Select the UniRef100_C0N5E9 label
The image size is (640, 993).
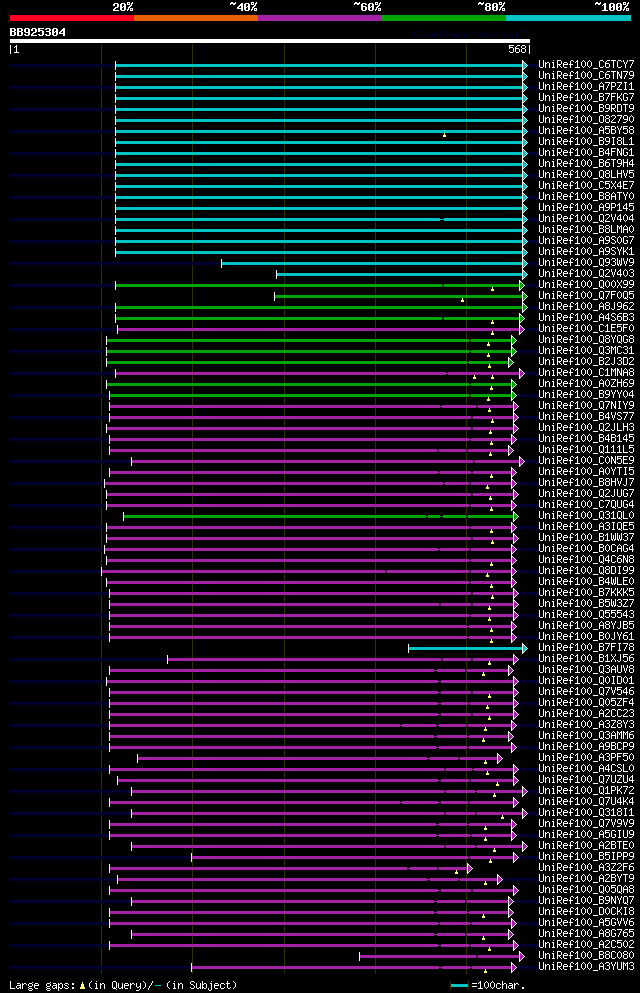coord(586,460)
